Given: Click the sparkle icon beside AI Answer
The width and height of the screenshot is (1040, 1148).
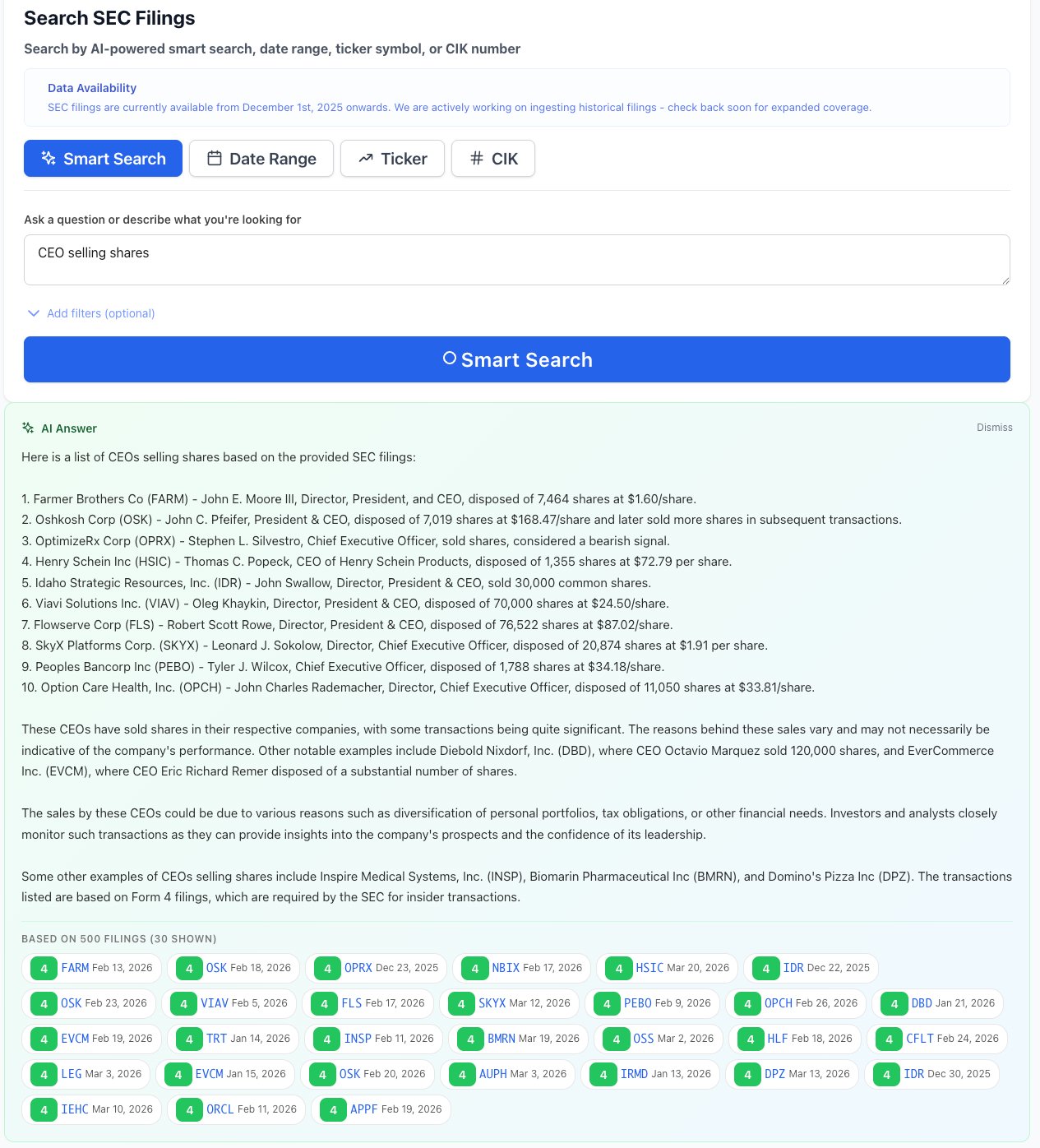Looking at the screenshot, I should pos(29,428).
